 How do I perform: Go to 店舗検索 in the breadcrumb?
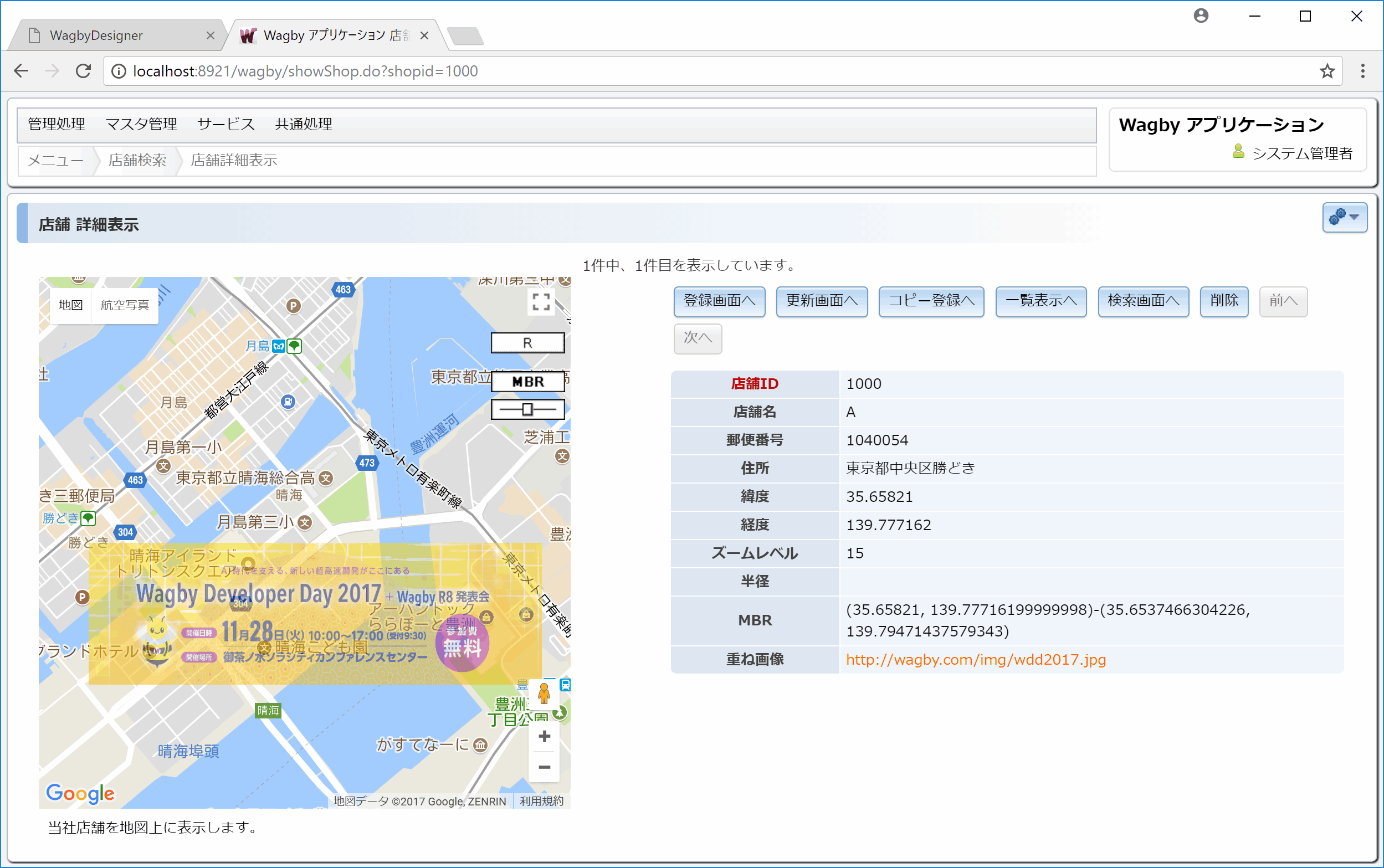(137, 160)
